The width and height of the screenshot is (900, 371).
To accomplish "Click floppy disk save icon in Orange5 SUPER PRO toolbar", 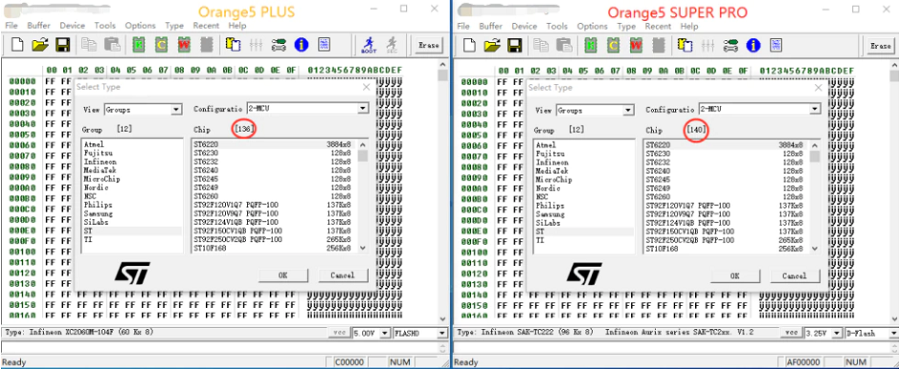I will click(x=515, y=45).
